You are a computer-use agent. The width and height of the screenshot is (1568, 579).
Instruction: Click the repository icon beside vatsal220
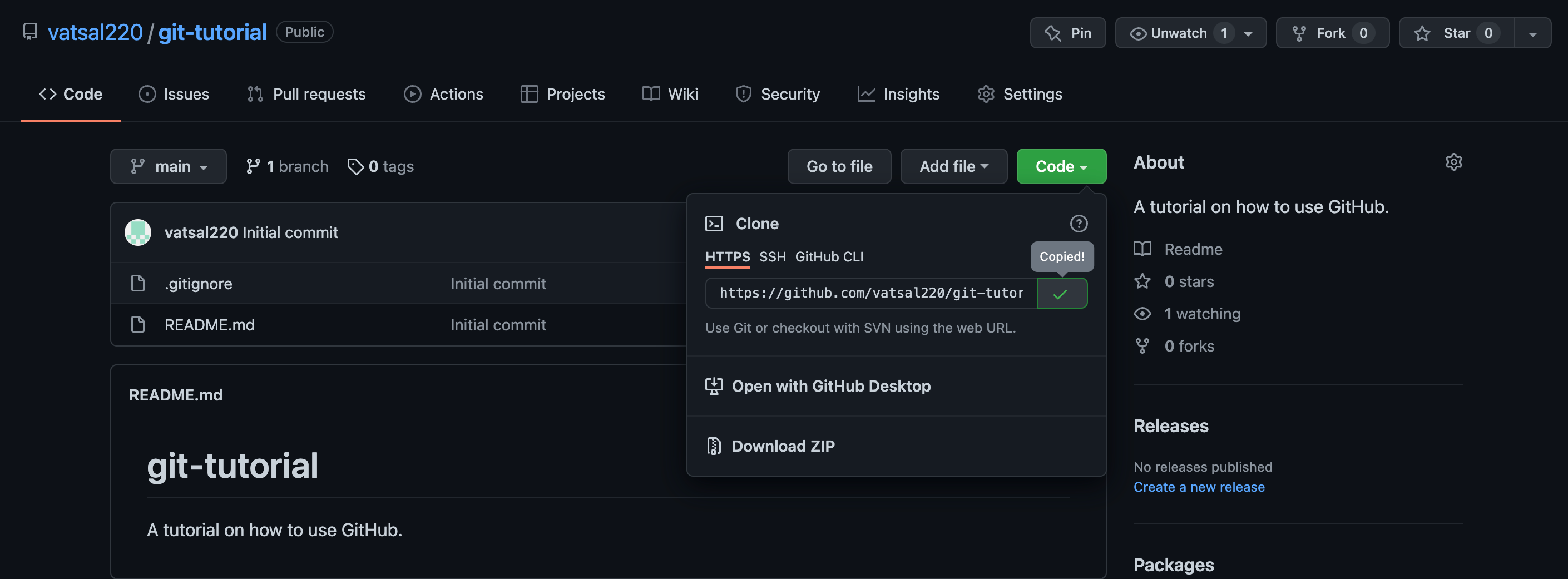click(30, 32)
